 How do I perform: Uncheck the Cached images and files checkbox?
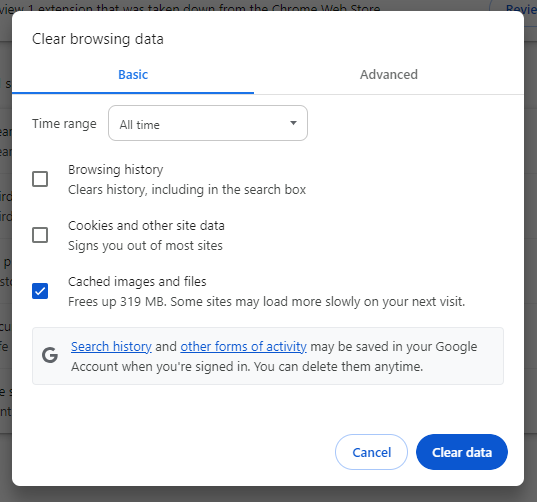point(40,291)
